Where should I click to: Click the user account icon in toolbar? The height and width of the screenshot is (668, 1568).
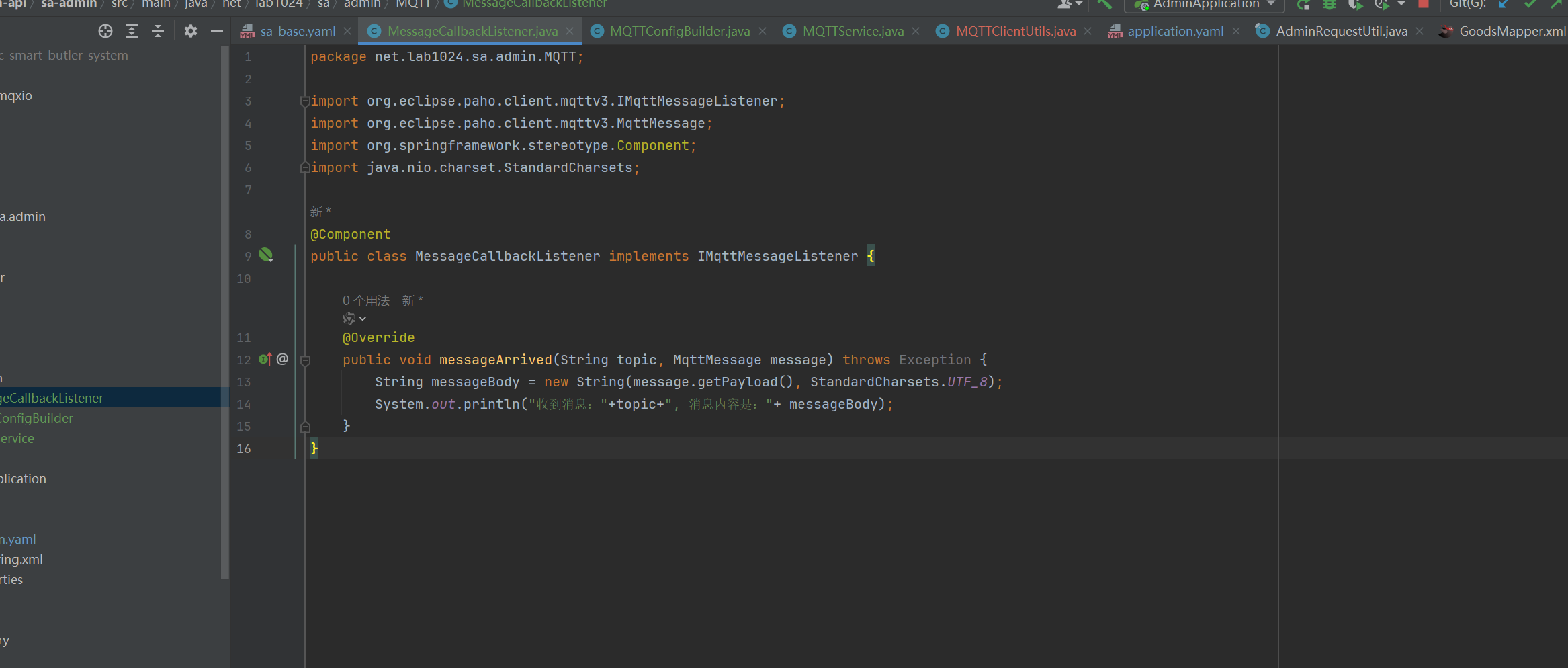(x=1065, y=4)
